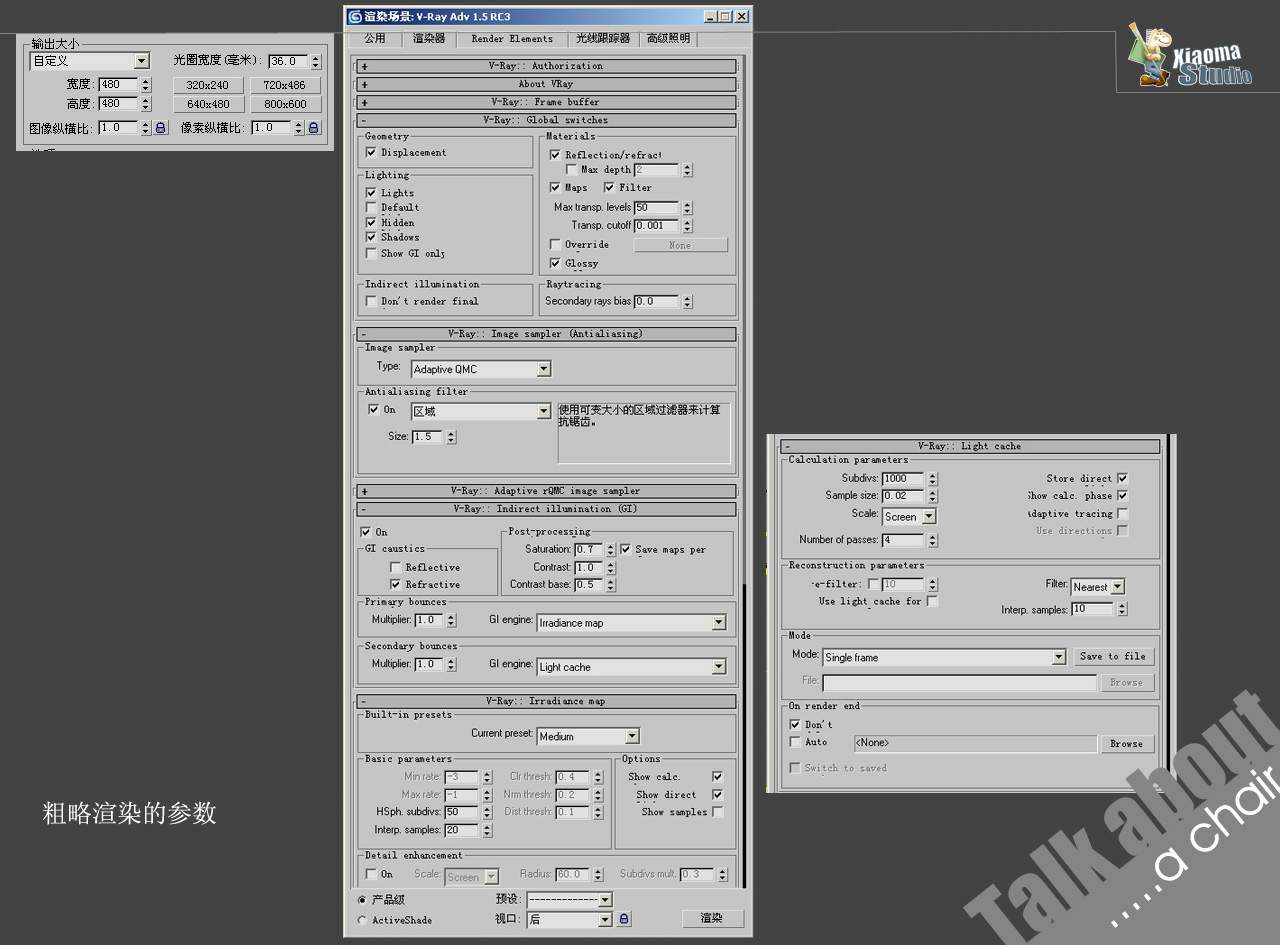
Task: Click the image aspect ratio lock icon
Action: point(160,128)
